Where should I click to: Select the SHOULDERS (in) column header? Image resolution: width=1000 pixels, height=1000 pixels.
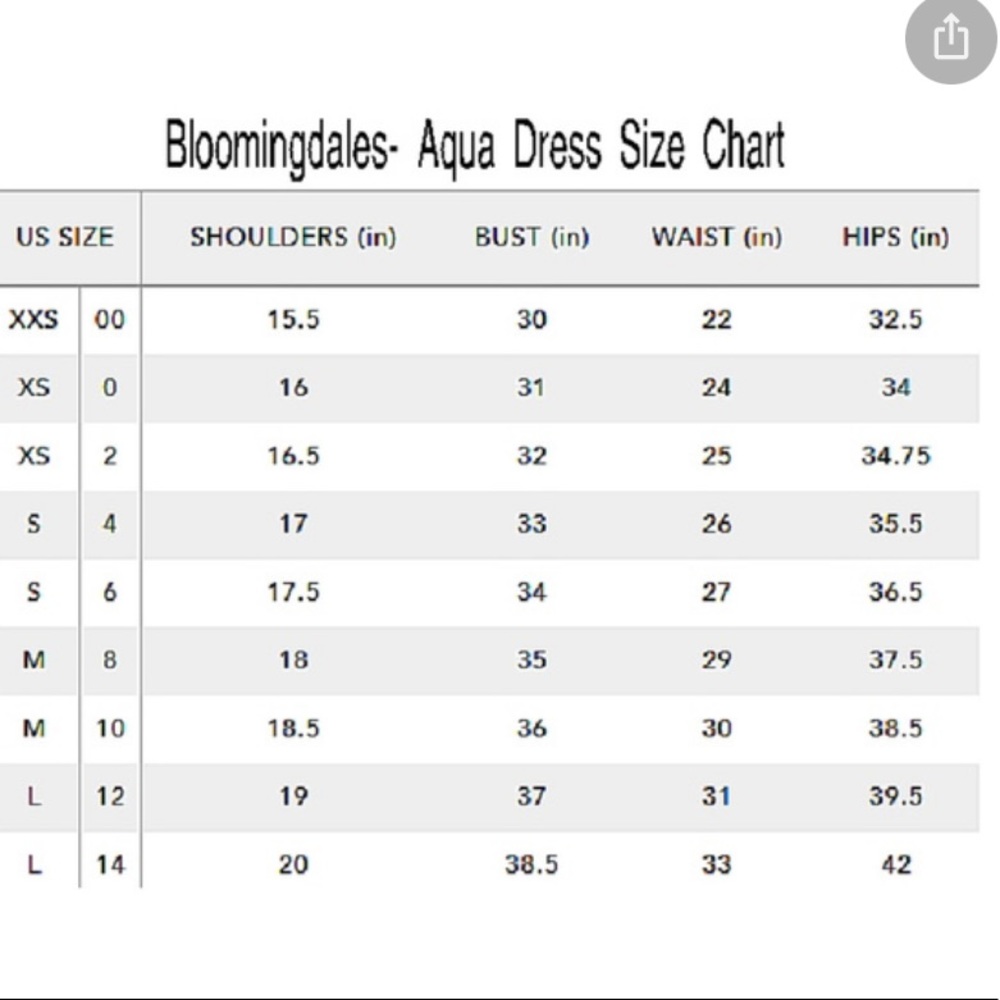293,237
